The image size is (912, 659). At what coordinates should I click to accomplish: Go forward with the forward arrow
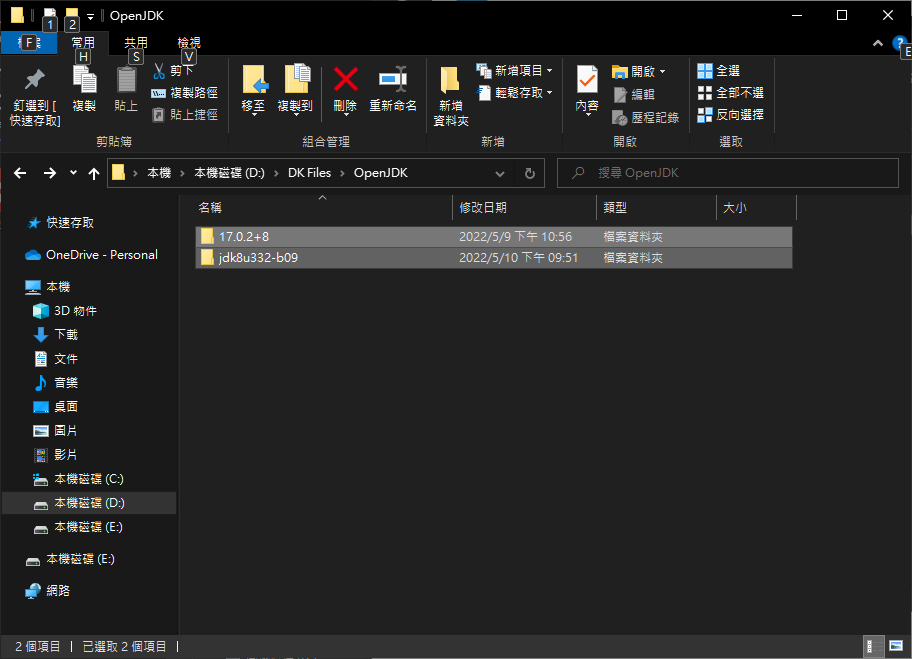pos(50,173)
